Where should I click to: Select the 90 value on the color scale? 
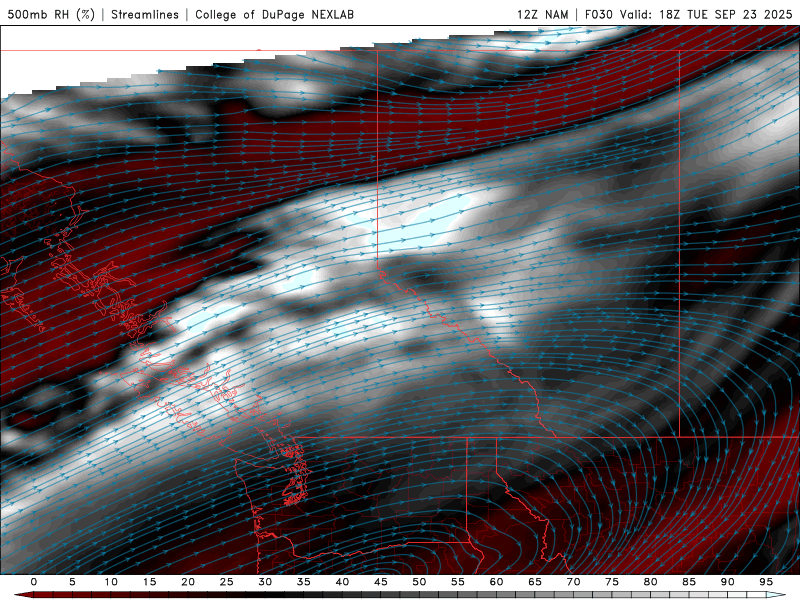click(727, 582)
